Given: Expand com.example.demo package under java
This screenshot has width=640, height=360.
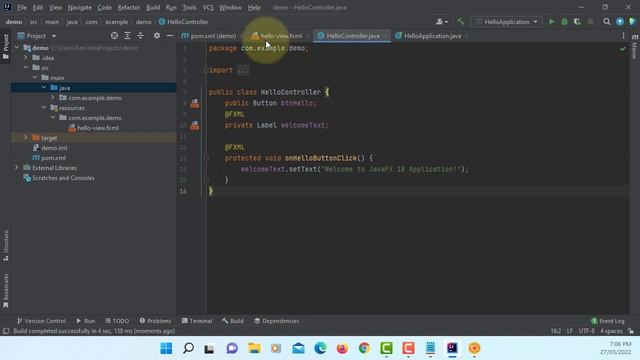Looking at the screenshot, I should pos(53,98).
